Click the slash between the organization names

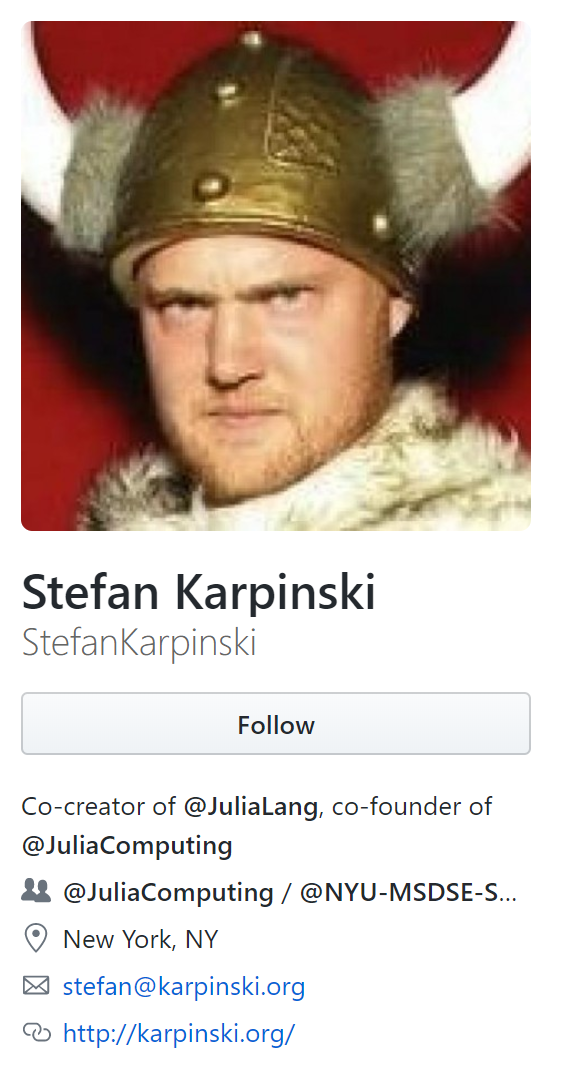coord(286,893)
